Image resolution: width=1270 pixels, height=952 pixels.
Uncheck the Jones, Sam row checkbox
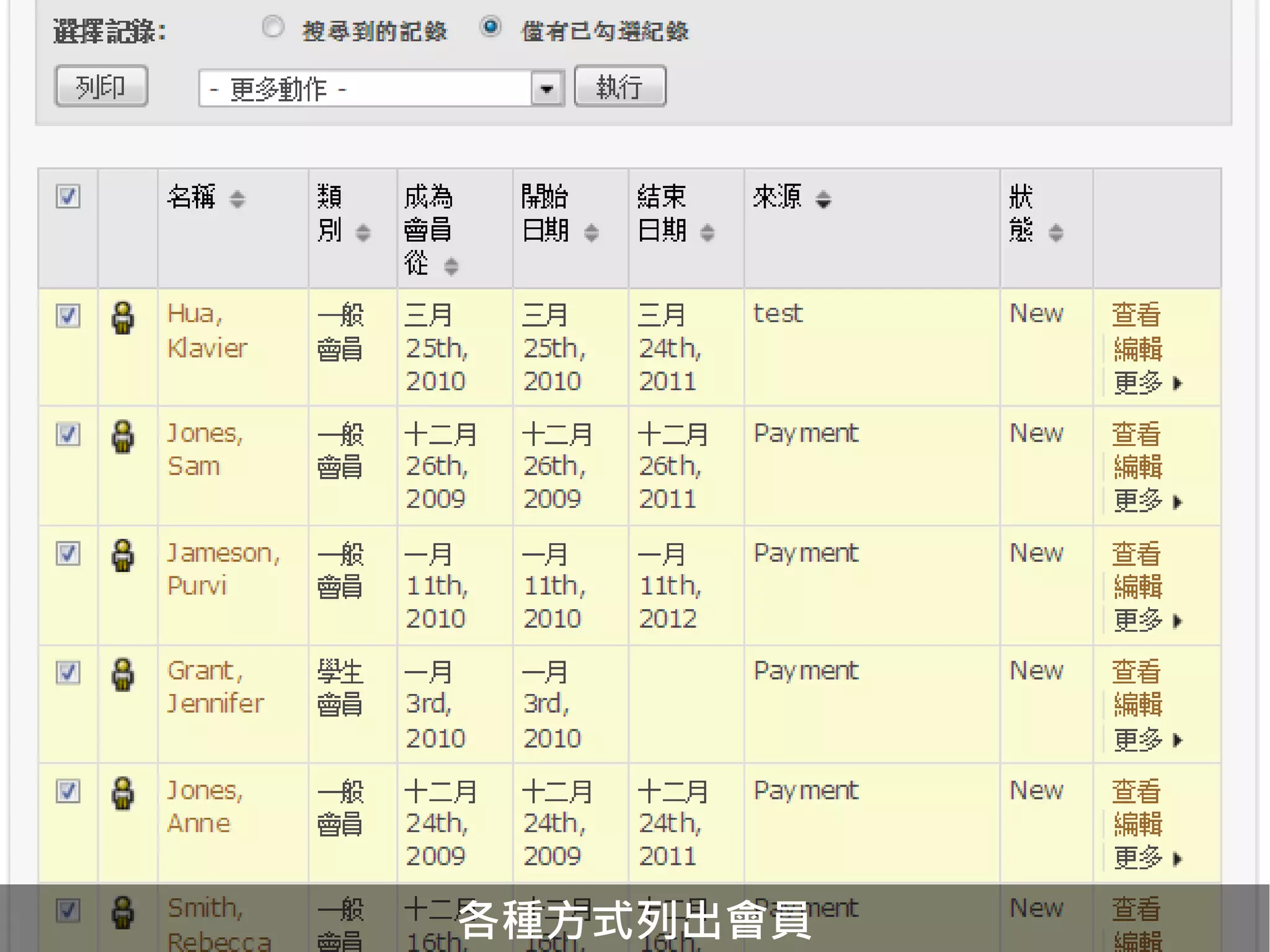68,434
